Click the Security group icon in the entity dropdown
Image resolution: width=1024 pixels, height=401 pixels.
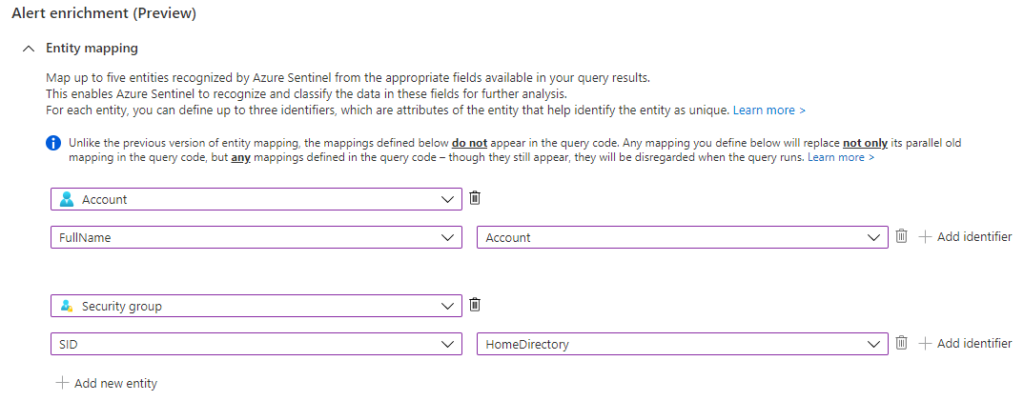[67, 306]
